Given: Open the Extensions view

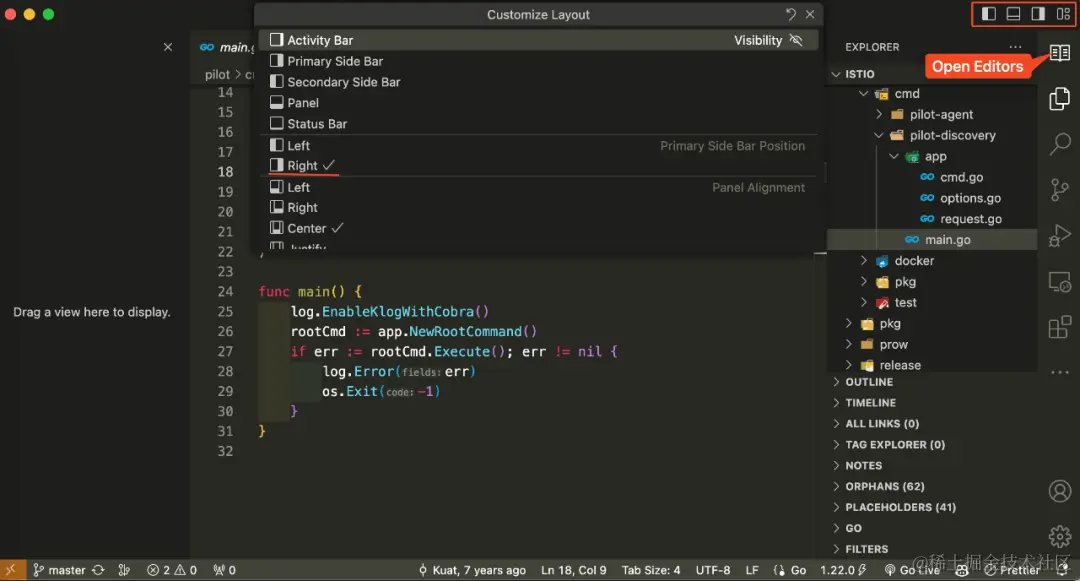Looking at the screenshot, I should point(1059,327).
